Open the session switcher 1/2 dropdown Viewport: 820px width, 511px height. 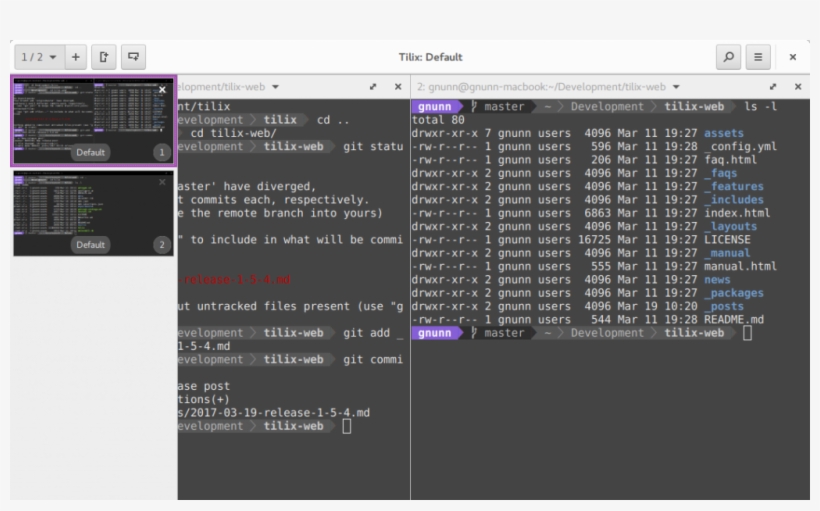(x=39, y=57)
